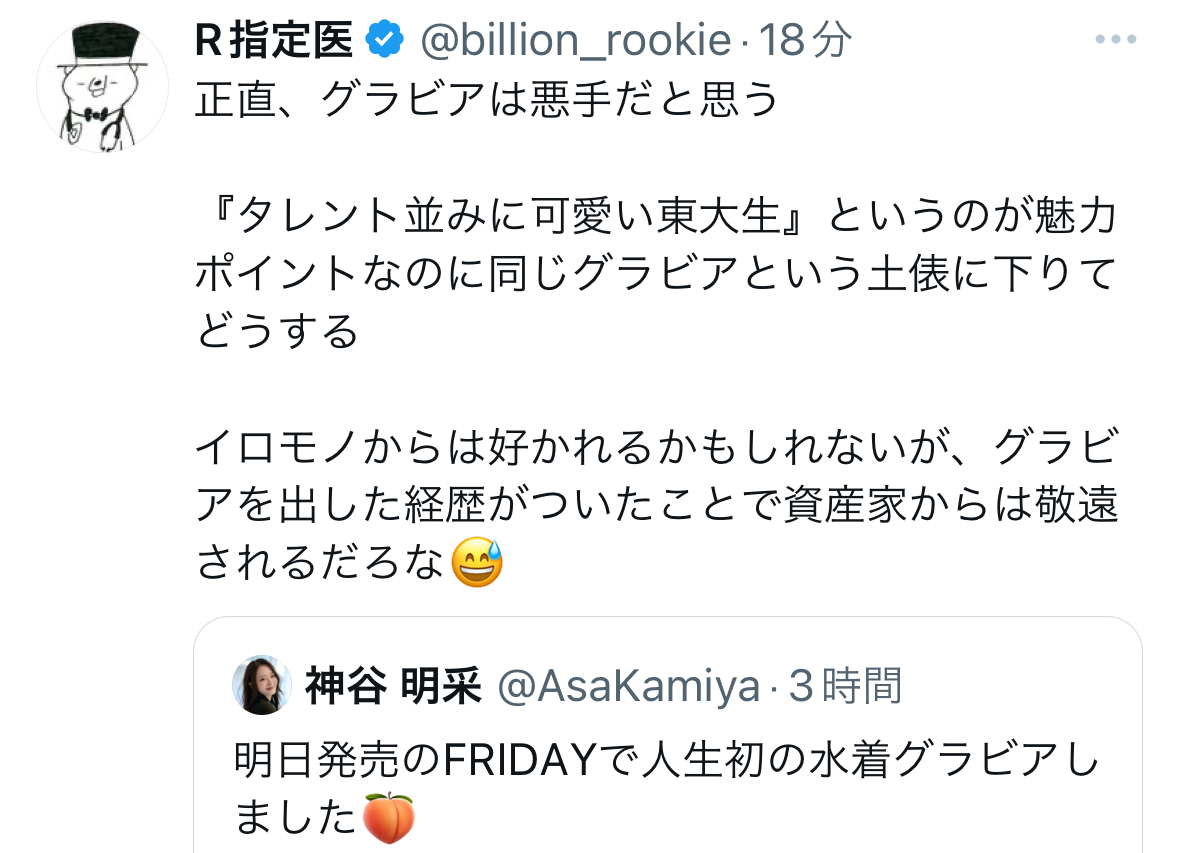Click the ました text in quoted tweet
Image resolution: width=1179 pixels, height=853 pixels.
[x=296, y=818]
